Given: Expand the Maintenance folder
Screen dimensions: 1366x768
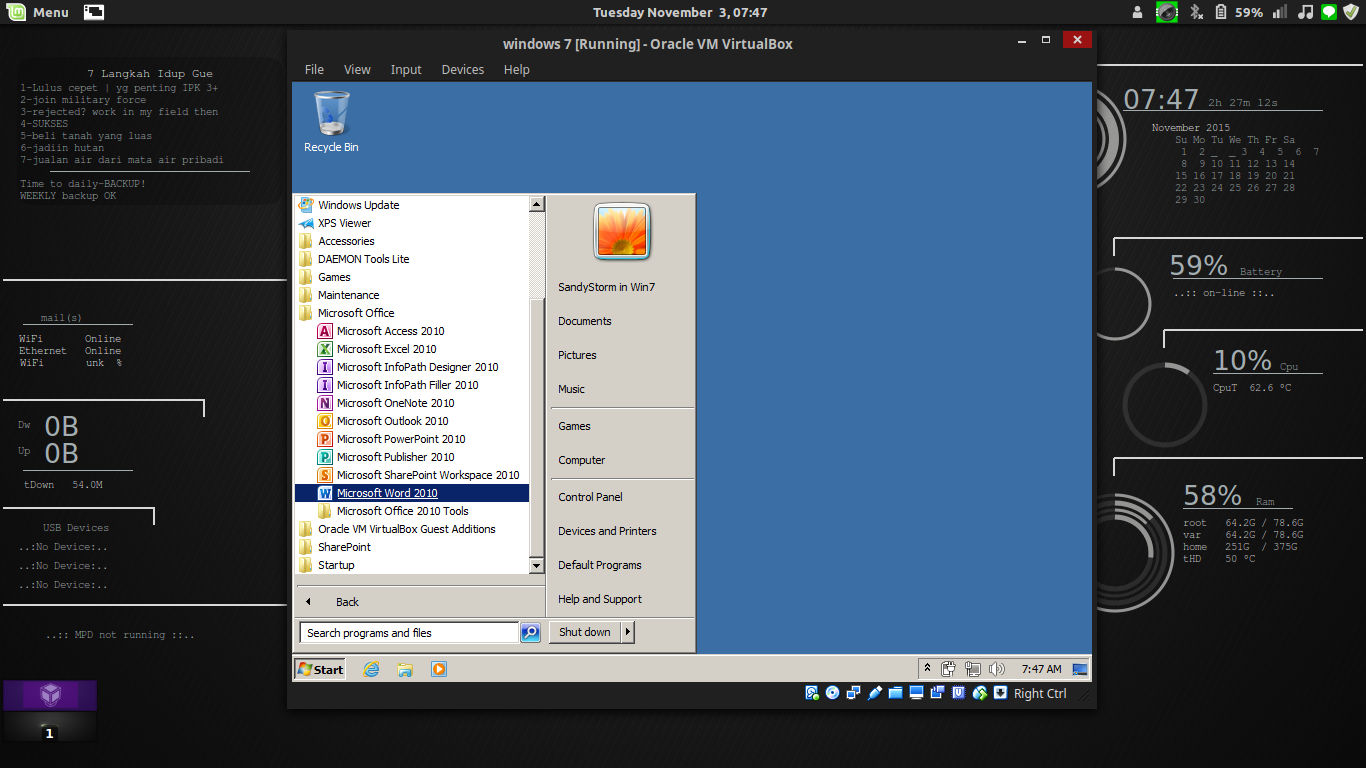Looking at the screenshot, I should (x=339, y=295).
